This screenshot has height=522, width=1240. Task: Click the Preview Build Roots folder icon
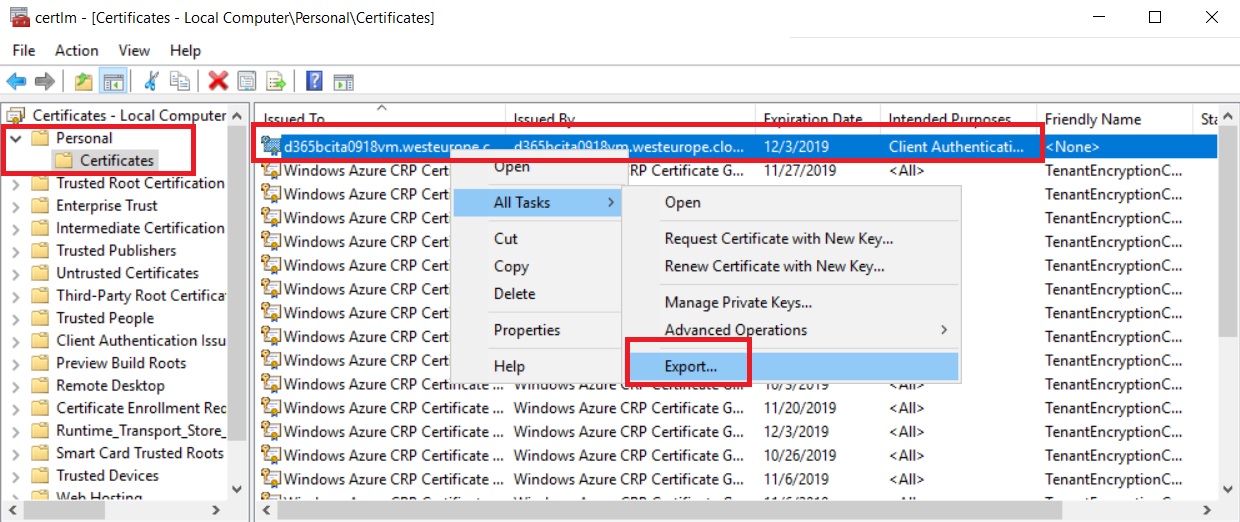point(41,363)
